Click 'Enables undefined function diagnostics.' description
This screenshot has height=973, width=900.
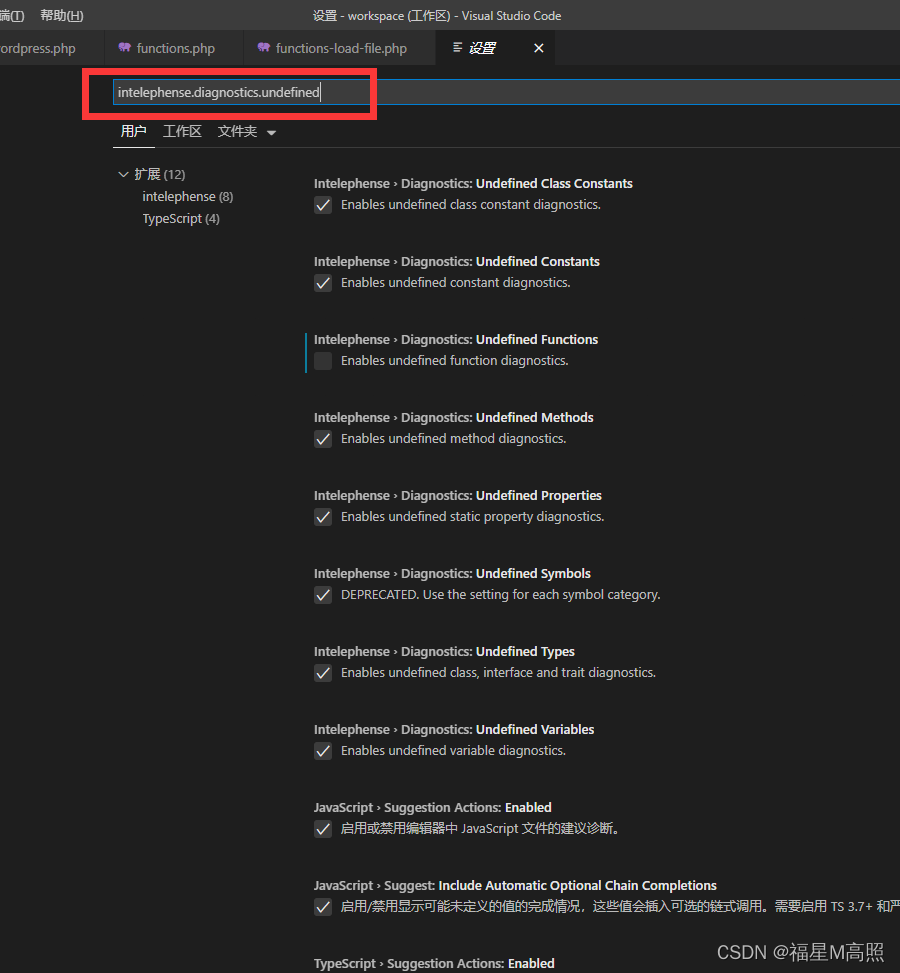454,361
